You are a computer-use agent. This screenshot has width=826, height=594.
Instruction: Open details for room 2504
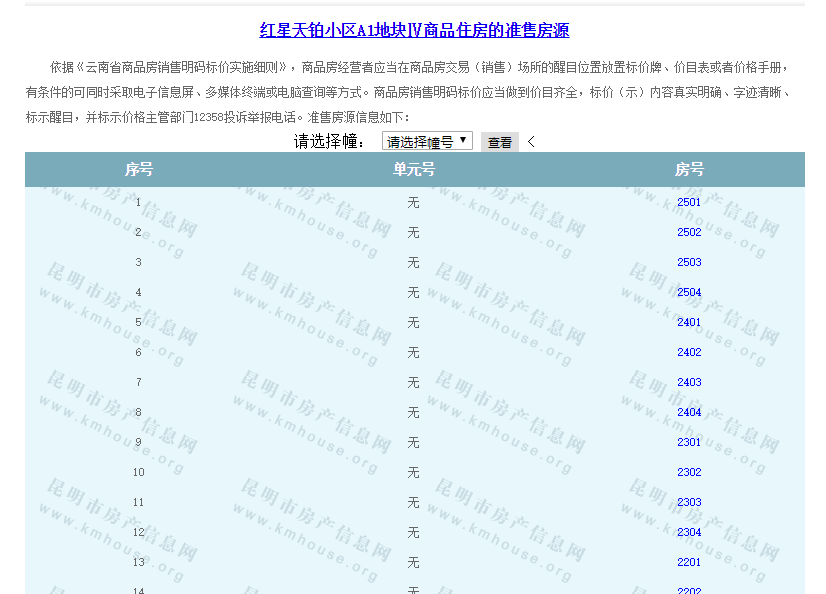pyautogui.click(x=688, y=292)
